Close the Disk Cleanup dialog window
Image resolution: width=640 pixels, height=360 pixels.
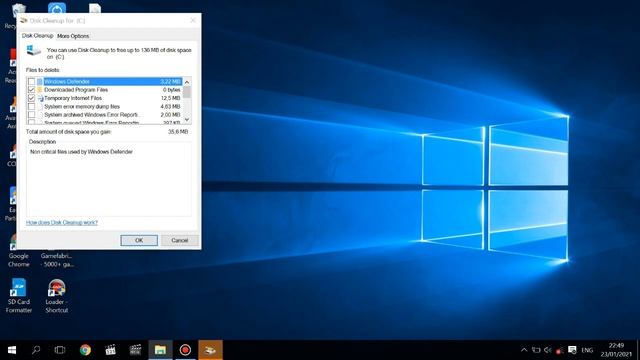click(x=193, y=20)
